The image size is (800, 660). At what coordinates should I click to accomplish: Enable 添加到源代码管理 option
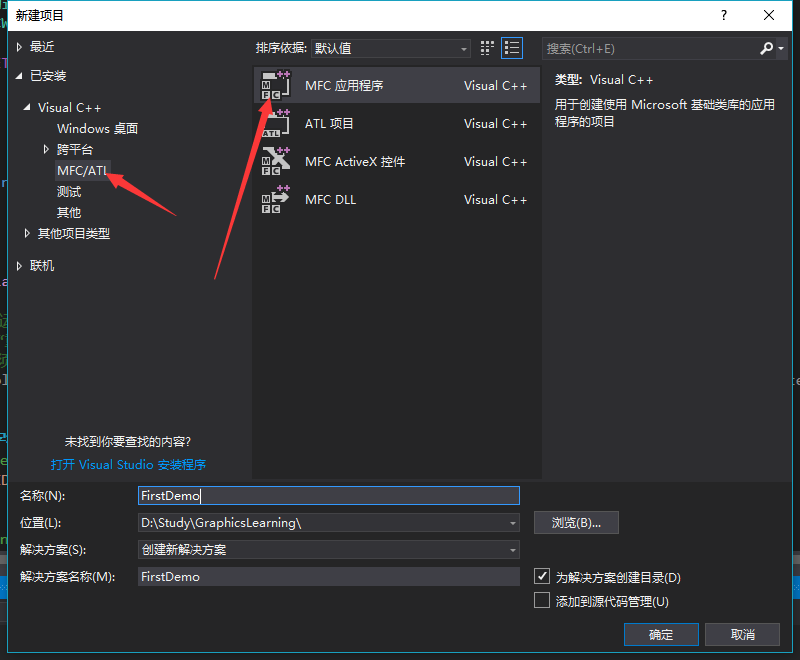[542, 600]
